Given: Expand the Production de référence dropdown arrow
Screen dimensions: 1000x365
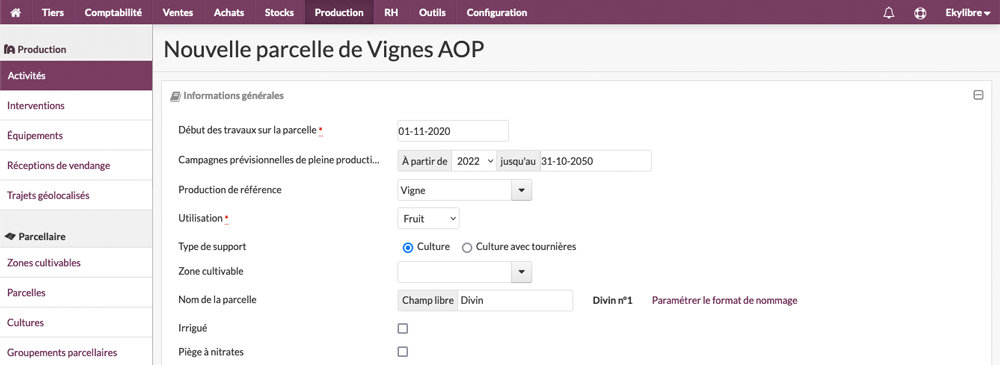Looking at the screenshot, I should [x=522, y=190].
